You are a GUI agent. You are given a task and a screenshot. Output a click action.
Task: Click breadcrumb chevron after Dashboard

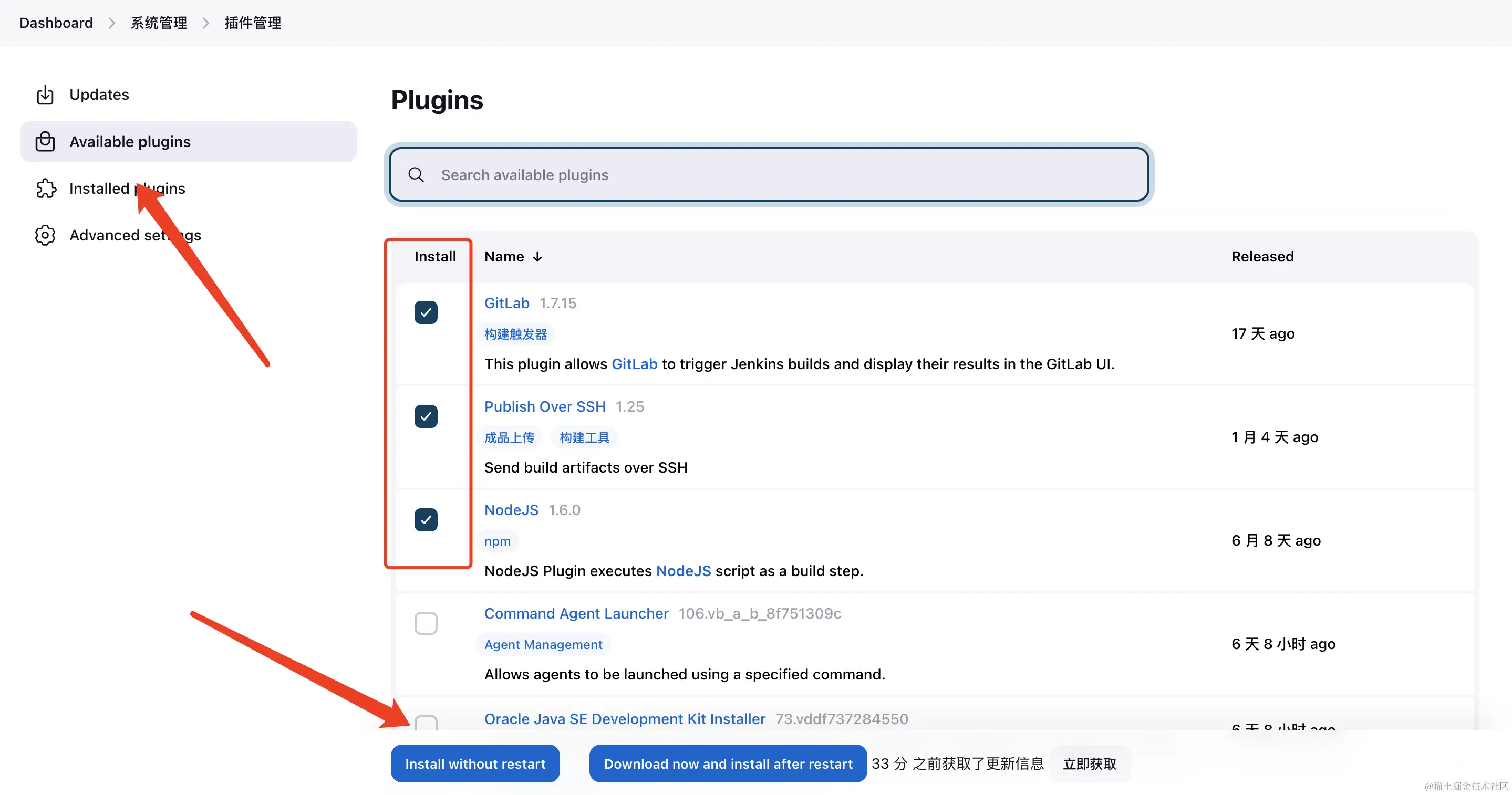(x=111, y=23)
